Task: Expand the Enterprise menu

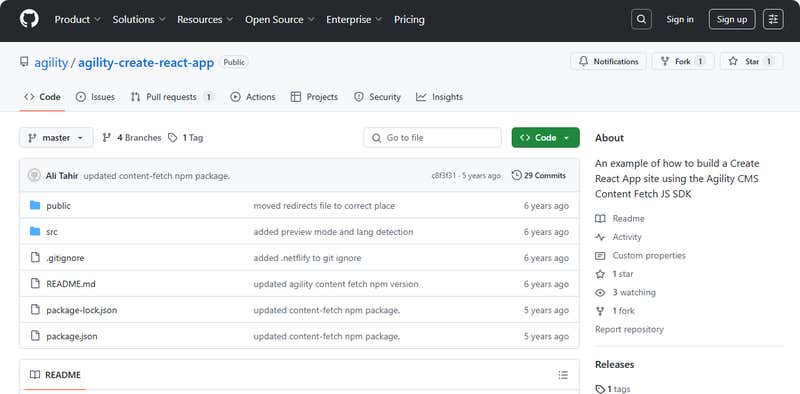Action: point(354,19)
